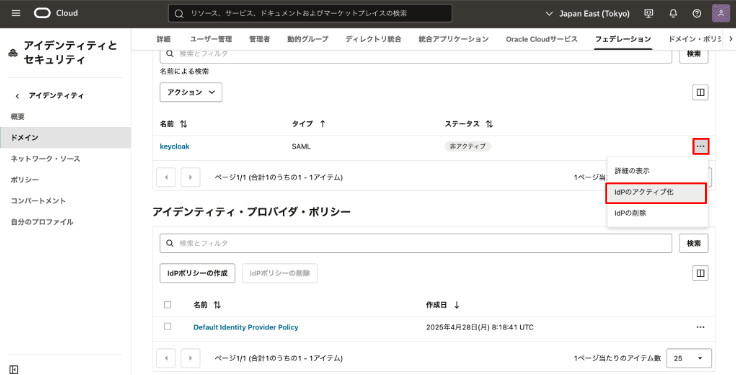Select all policies with the header checkbox
This screenshot has width=736, height=375.
point(168,305)
